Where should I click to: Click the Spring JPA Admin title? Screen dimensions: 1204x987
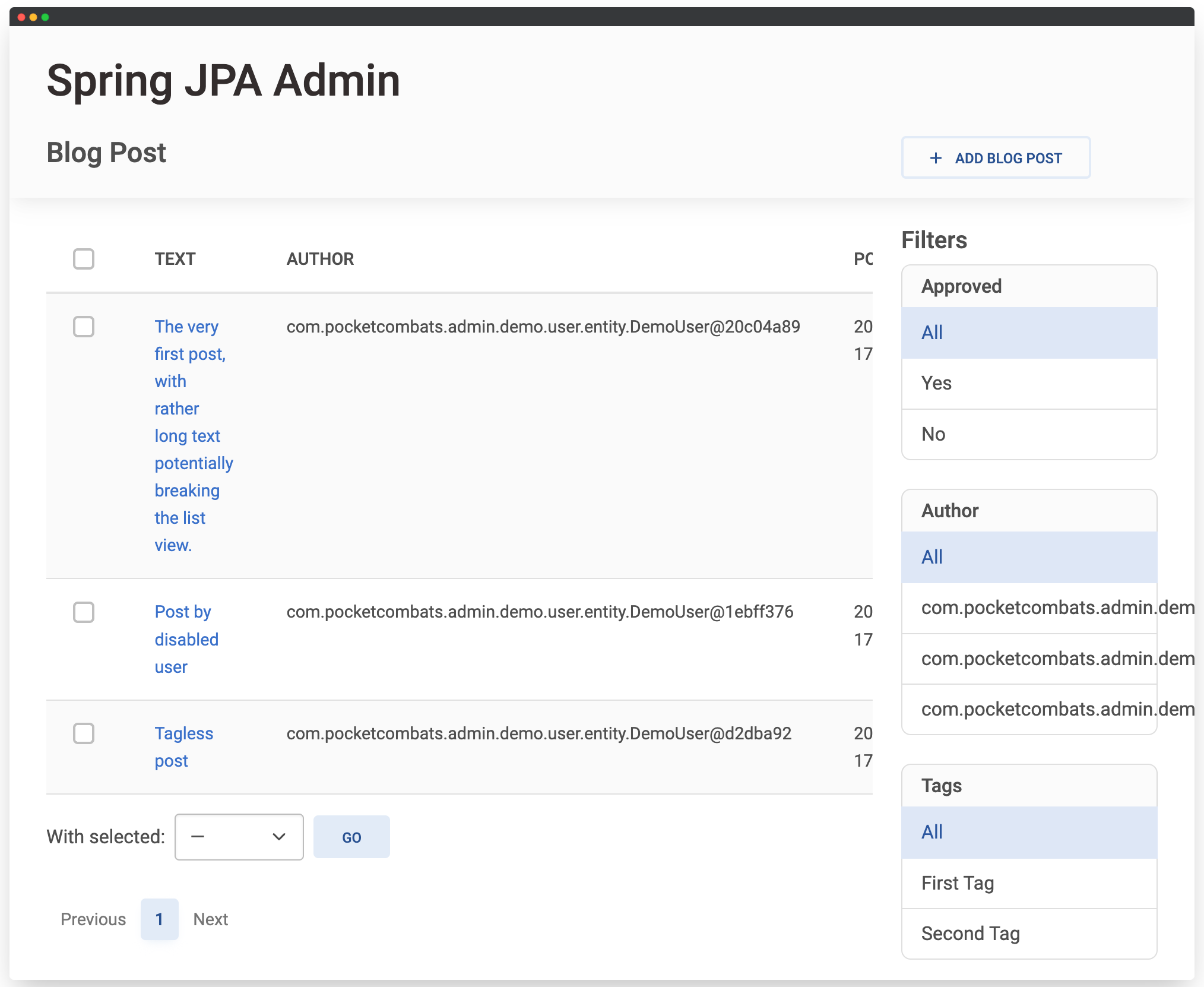point(224,81)
